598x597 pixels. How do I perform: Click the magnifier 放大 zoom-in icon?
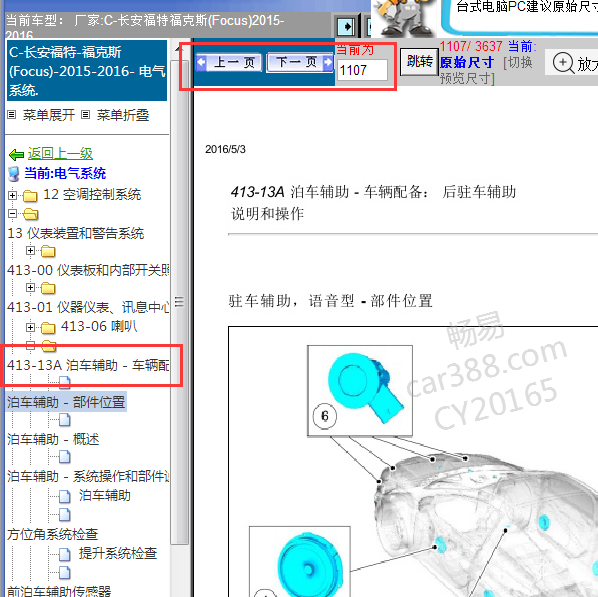(563, 63)
